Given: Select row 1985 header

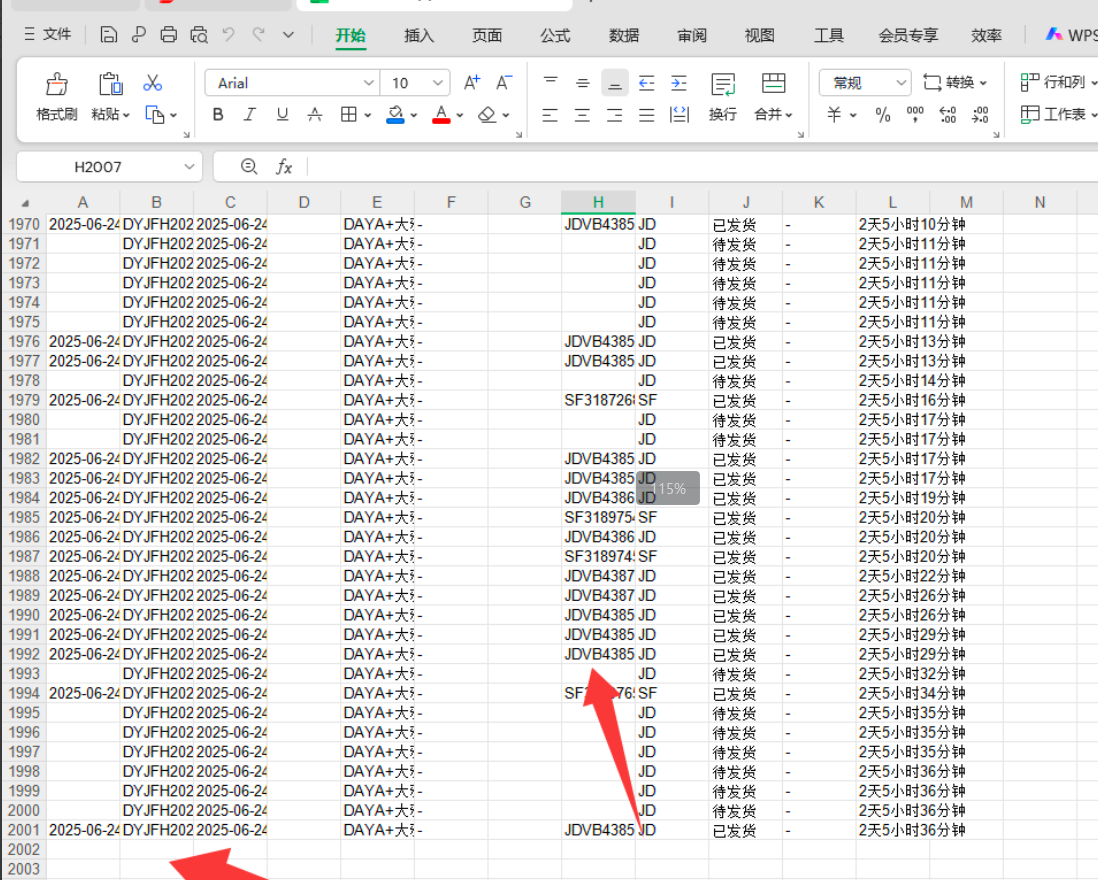Looking at the screenshot, I should pos(24,517).
